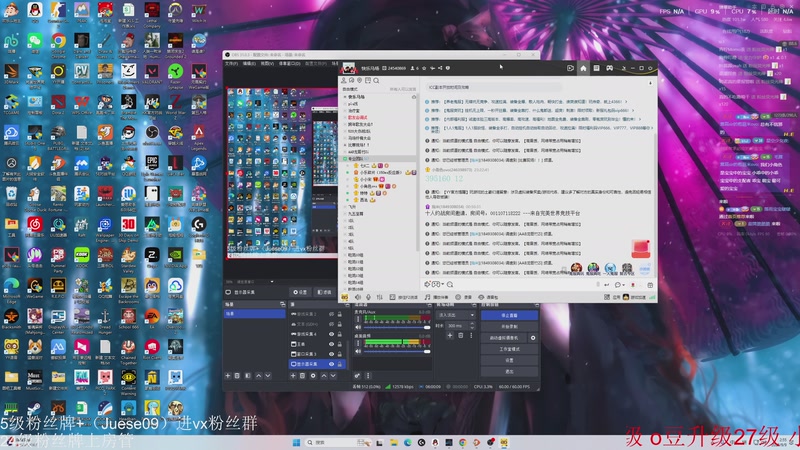Collapse the 专业团队 channel group in YY

(x=345, y=159)
